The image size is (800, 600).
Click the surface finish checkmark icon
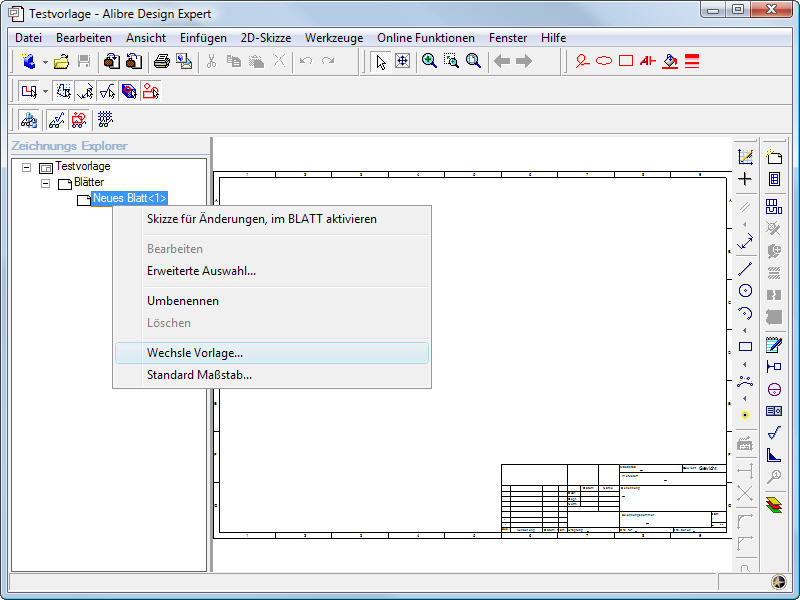point(774,433)
